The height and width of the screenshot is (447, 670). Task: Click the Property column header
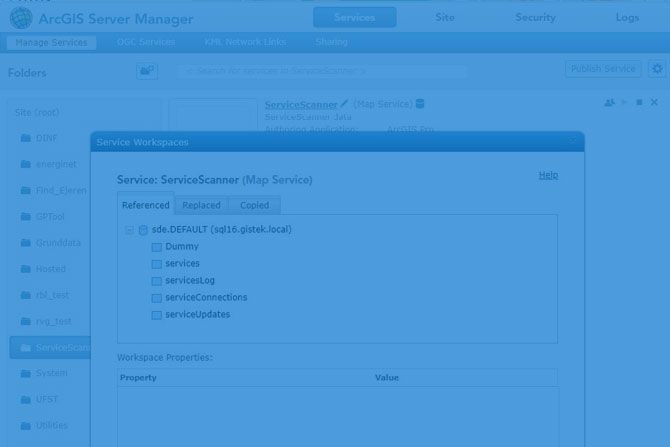click(138, 378)
